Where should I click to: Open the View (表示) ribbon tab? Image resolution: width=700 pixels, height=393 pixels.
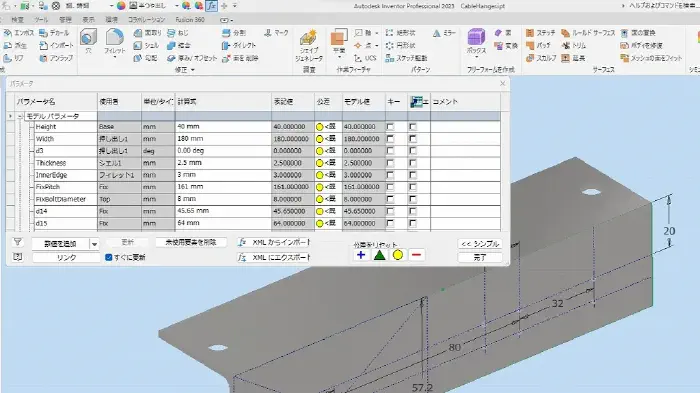tap(88, 20)
